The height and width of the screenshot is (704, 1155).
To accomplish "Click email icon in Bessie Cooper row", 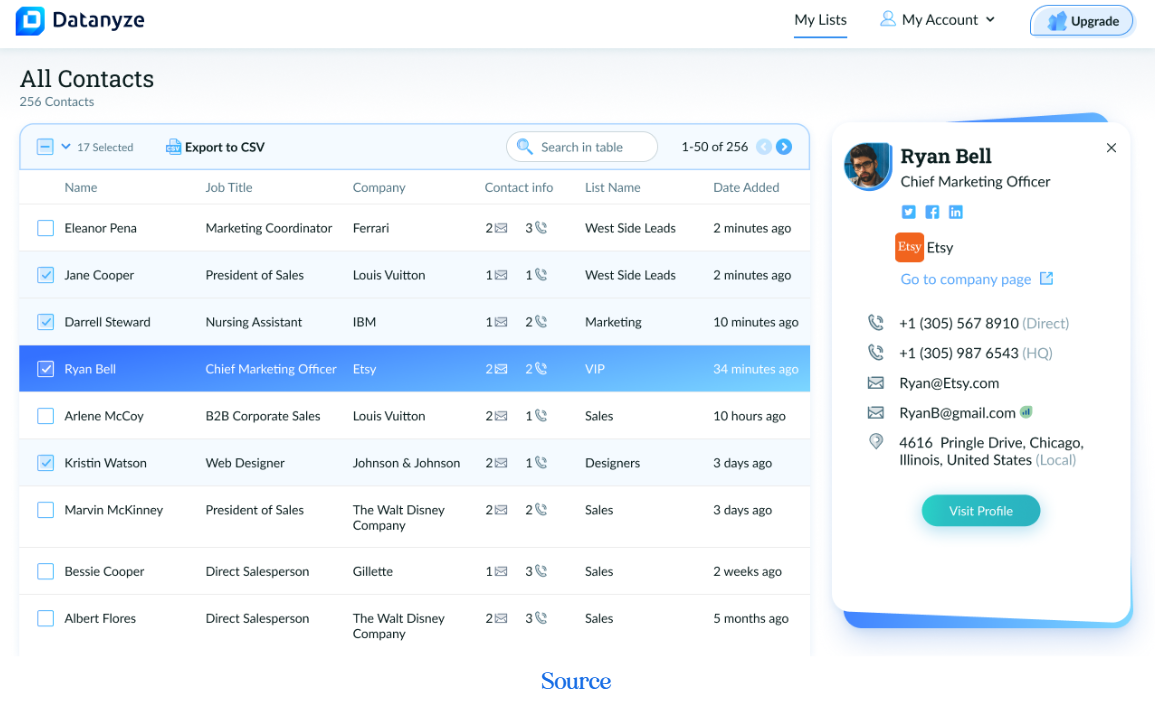I will click(501, 571).
